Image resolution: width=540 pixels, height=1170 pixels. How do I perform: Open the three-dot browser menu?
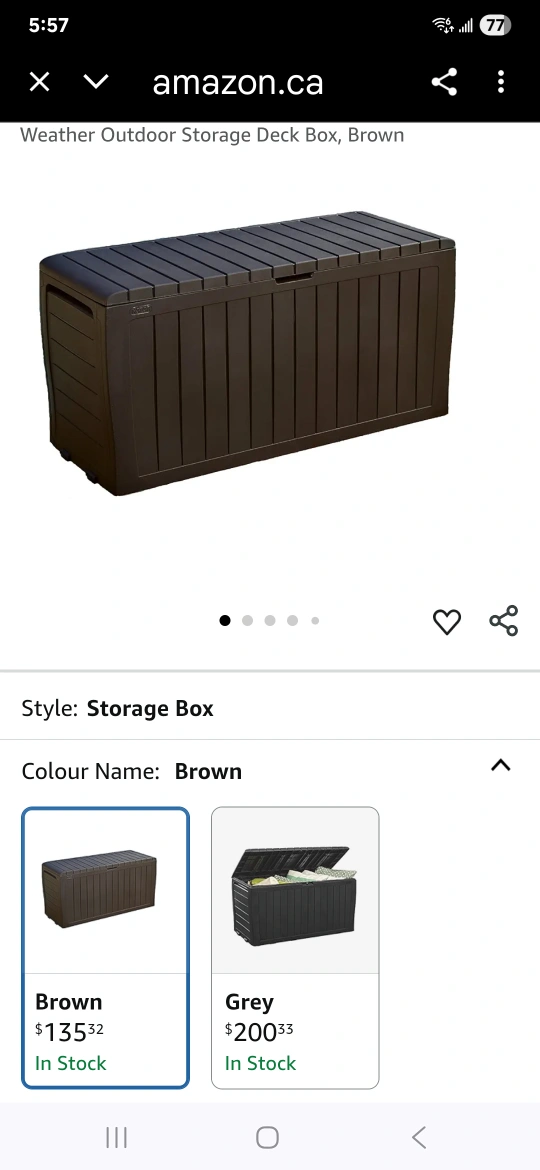tap(500, 81)
